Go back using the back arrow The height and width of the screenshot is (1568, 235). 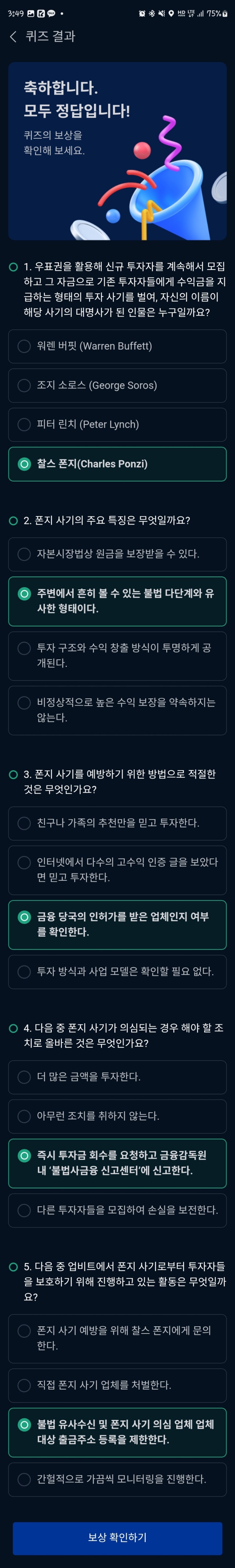coord(13,37)
